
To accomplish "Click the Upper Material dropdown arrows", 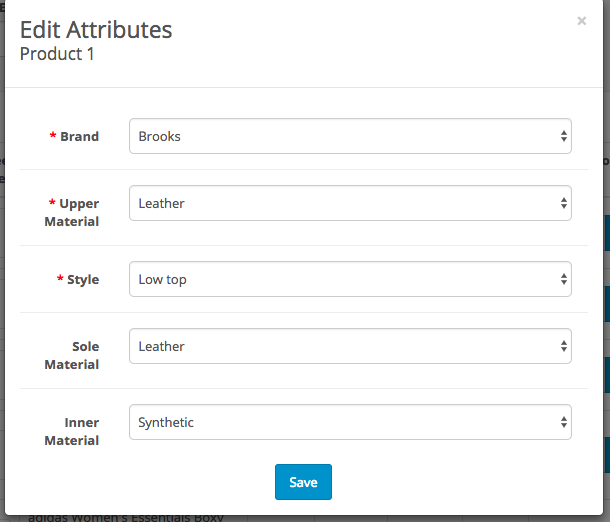I will click(564, 203).
